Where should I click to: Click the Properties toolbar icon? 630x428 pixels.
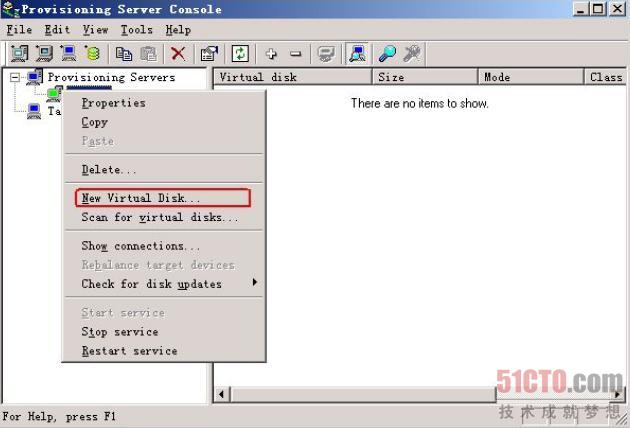point(209,53)
